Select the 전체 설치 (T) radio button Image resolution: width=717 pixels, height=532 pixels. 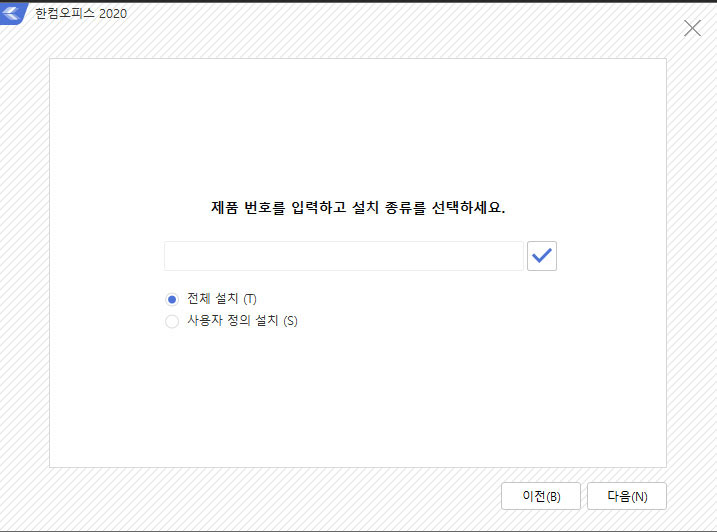[x=172, y=299]
